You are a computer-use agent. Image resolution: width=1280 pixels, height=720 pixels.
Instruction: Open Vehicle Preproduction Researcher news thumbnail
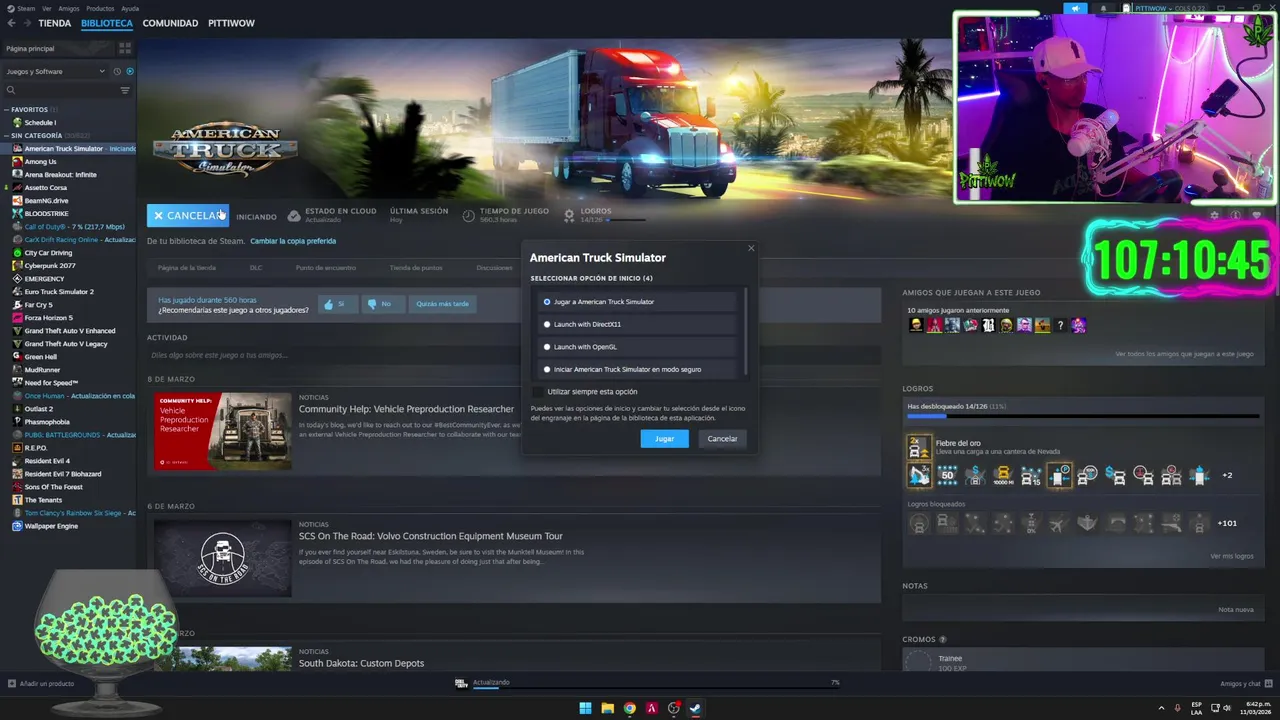[x=223, y=432]
